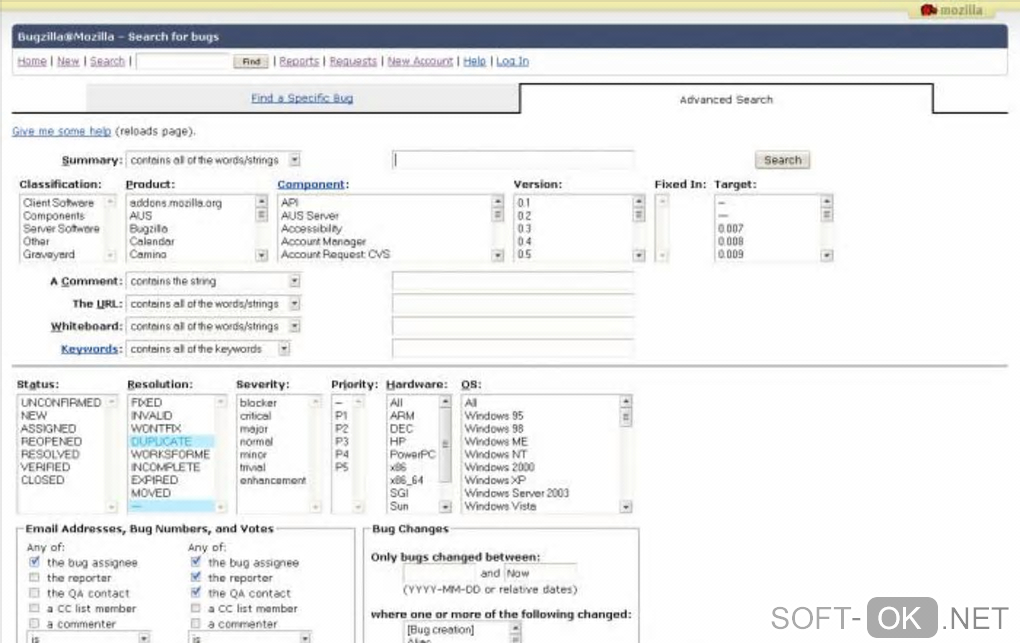Click scroll-up arrow in Component list

pyautogui.click(x=498, y=202)
